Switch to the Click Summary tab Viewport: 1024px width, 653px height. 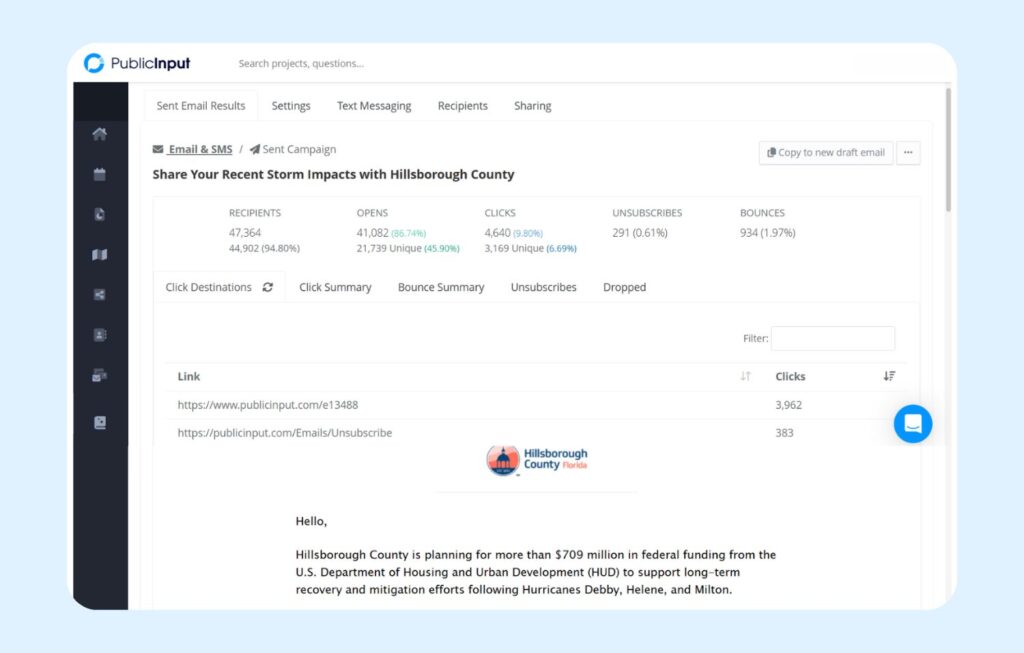click(335, 287)
